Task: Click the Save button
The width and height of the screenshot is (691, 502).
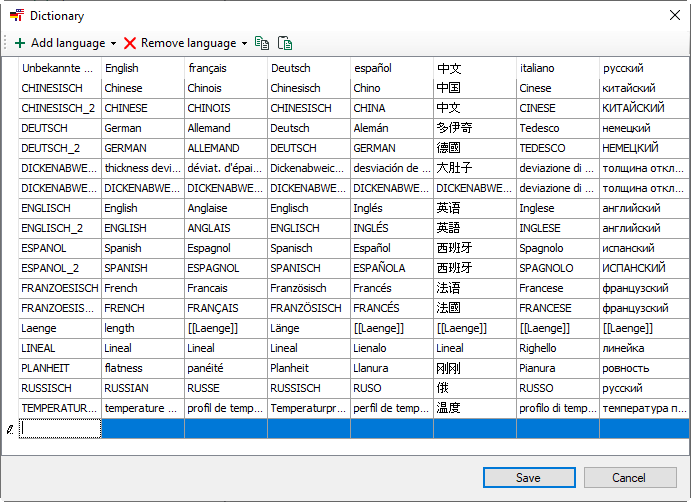Action: click(528, 478)
